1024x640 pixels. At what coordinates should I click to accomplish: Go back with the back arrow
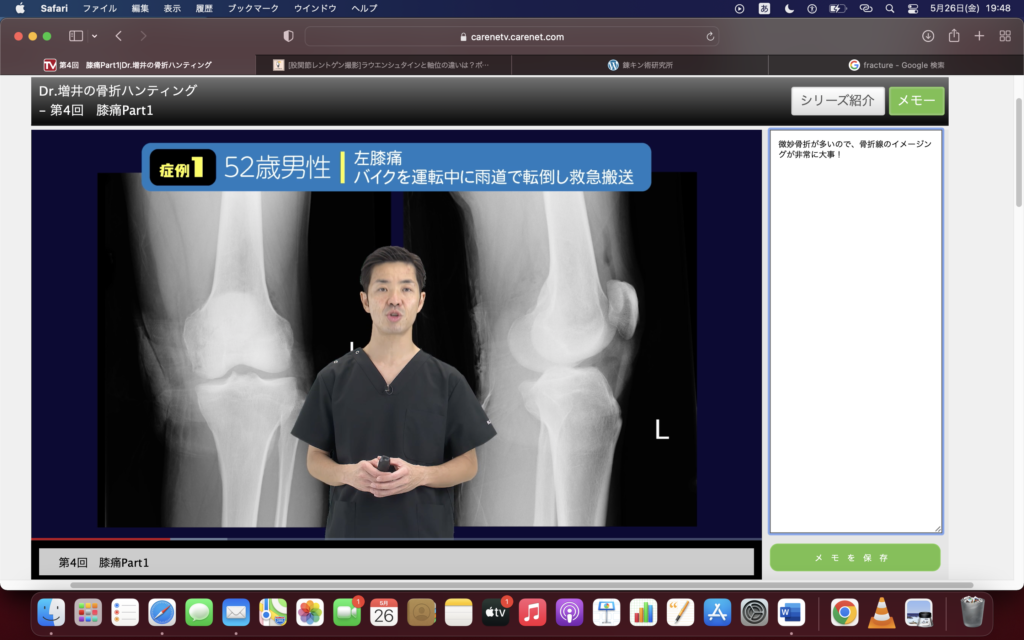119,36
